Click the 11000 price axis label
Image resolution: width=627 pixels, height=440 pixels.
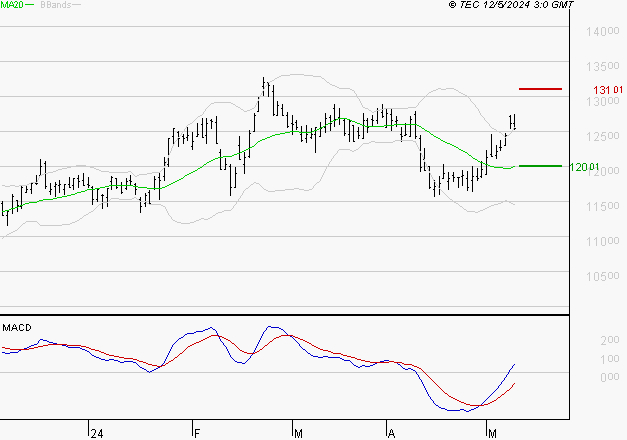603,241
